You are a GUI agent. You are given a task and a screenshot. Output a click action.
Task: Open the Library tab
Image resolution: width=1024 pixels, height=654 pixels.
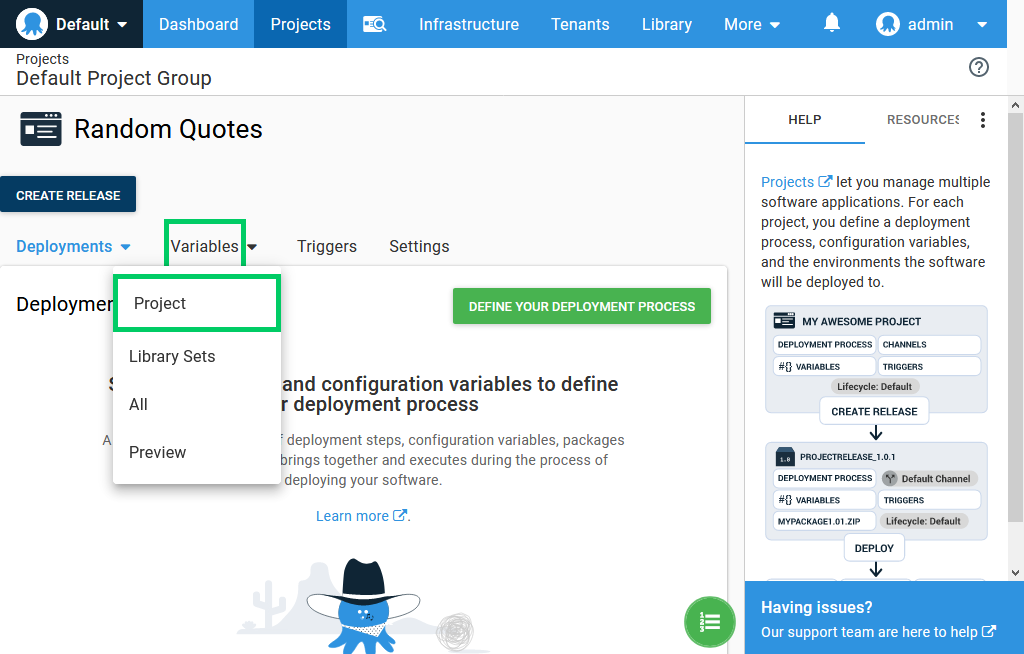click(667, 24)
